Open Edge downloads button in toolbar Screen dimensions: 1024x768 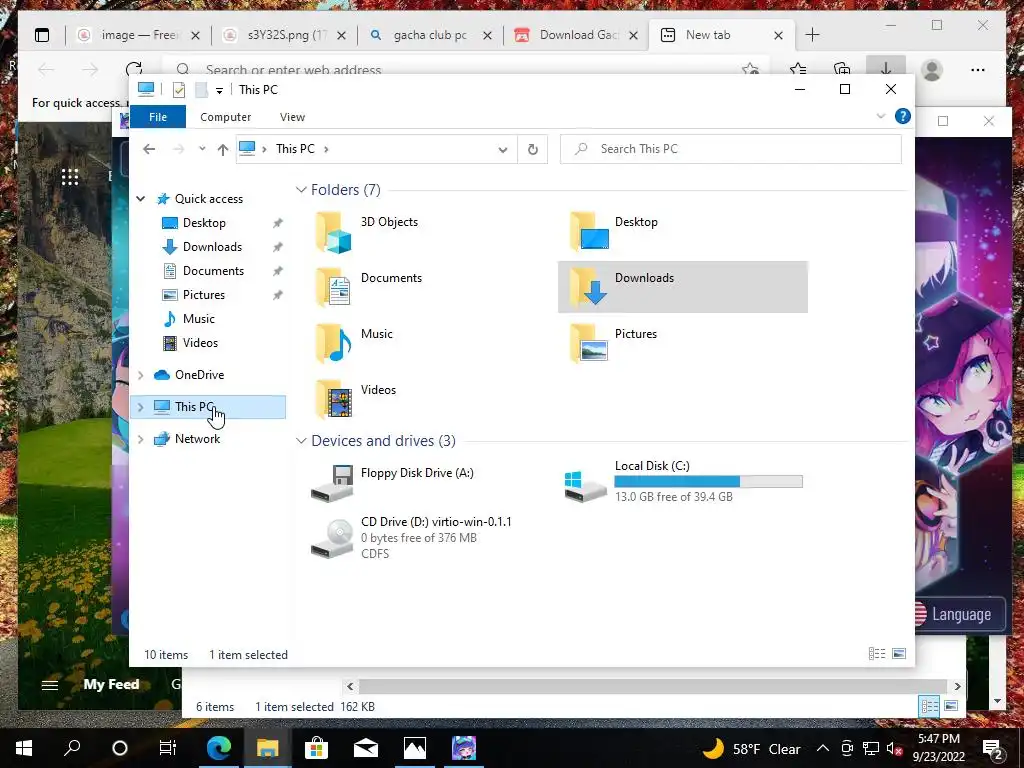886,69
